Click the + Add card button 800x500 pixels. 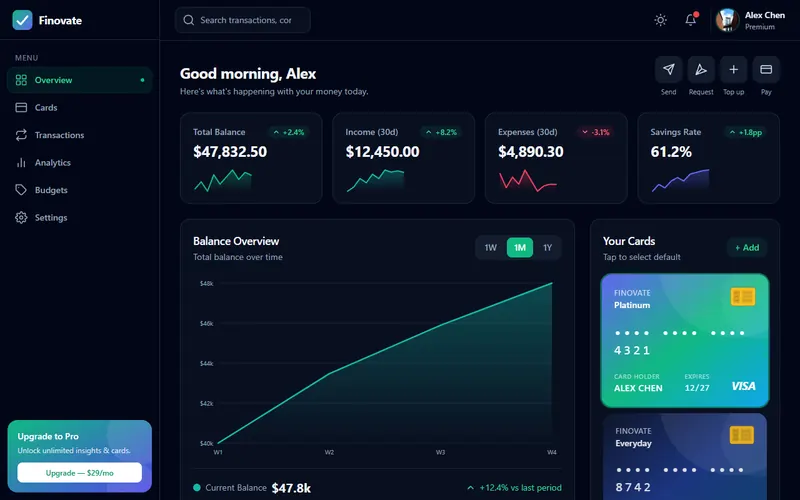coord(747,247)
